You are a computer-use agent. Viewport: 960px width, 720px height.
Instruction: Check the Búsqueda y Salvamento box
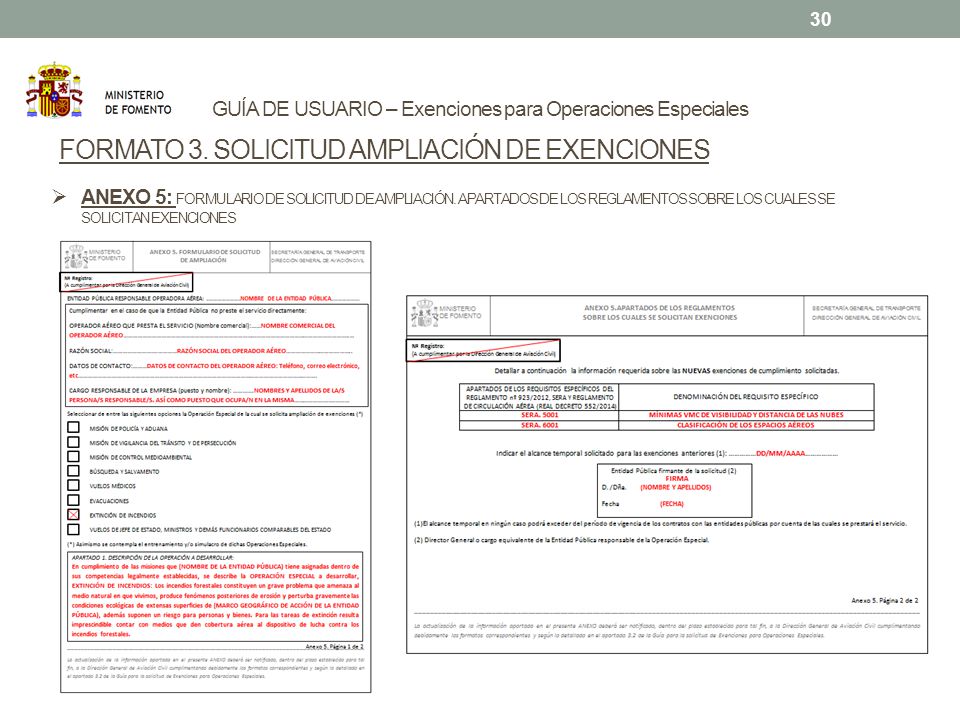pos(73,471)
